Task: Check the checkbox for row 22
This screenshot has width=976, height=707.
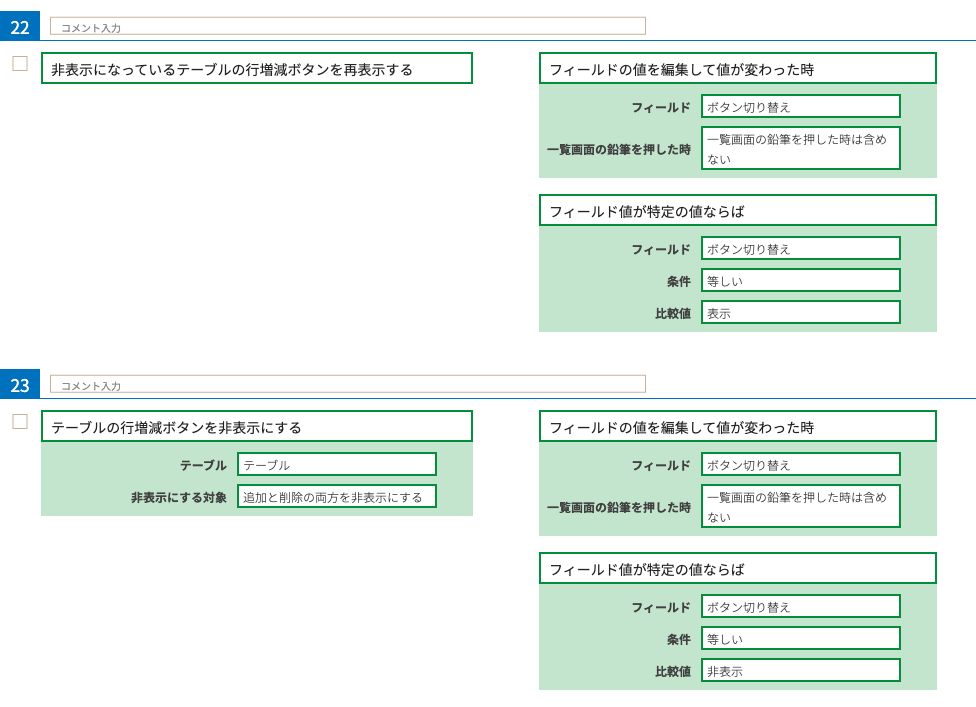Action: (20, 63)
